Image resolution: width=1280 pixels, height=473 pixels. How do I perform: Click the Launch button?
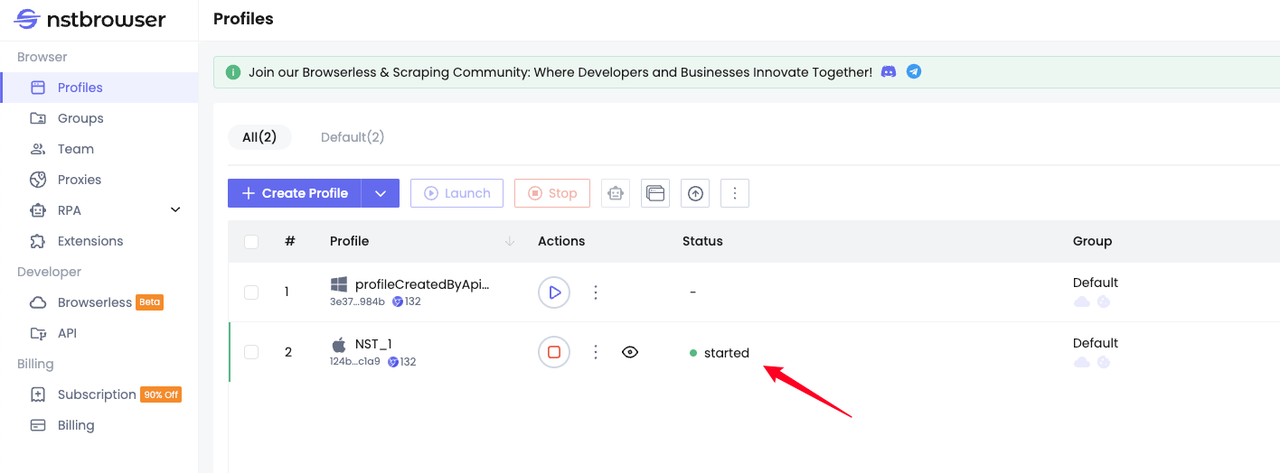[x=457, y=193]
